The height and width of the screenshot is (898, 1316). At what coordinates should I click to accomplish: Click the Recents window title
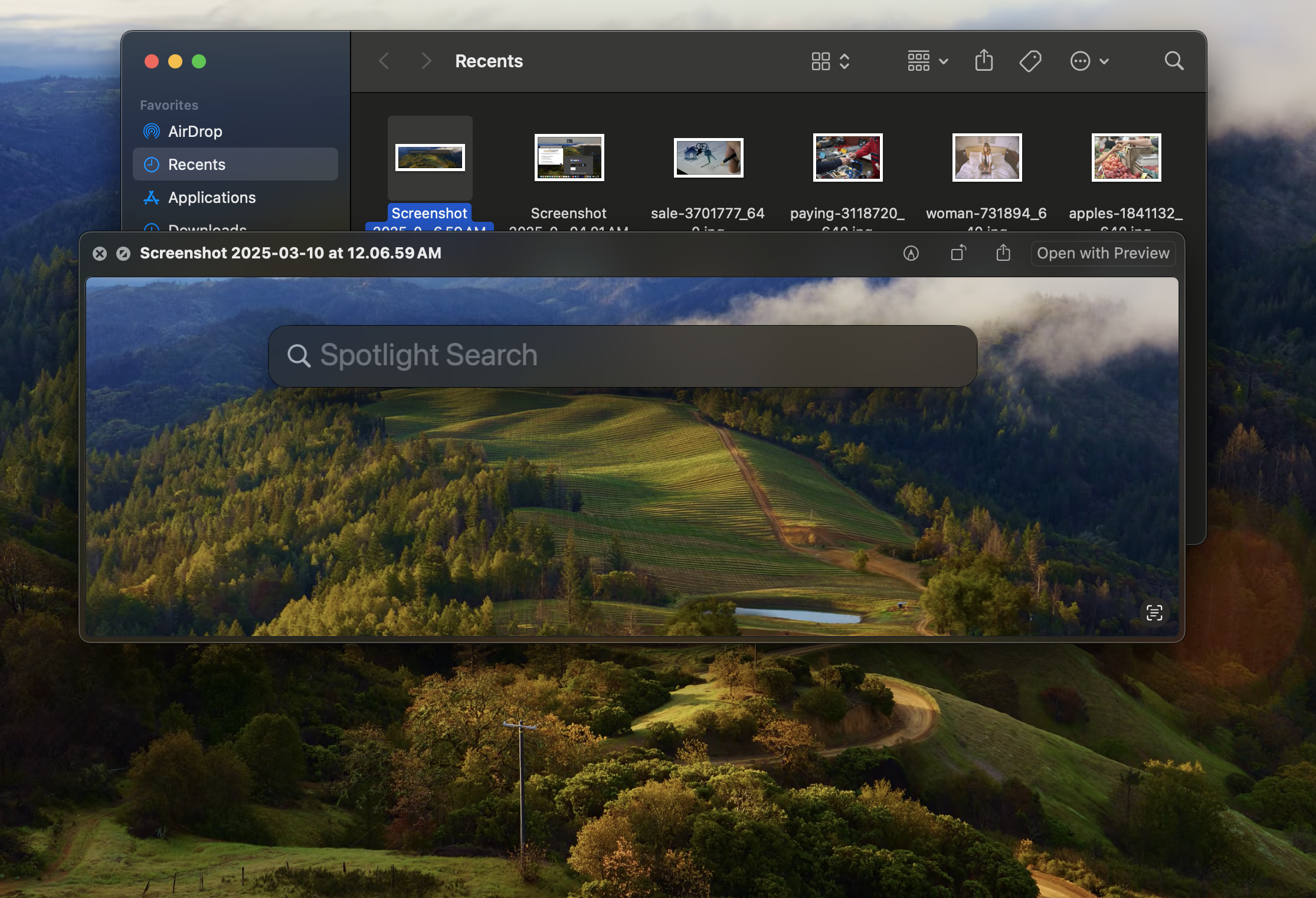[489, 61]
